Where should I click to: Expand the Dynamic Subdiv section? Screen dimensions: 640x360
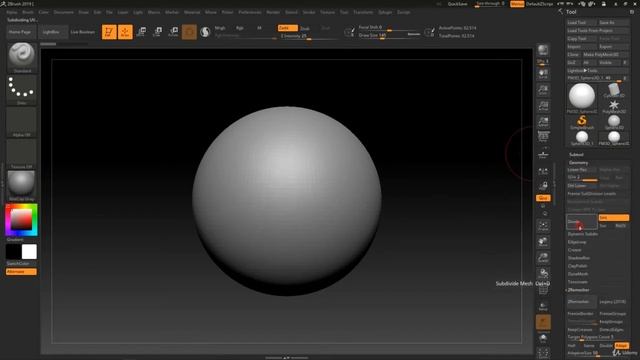pos(583,234)
